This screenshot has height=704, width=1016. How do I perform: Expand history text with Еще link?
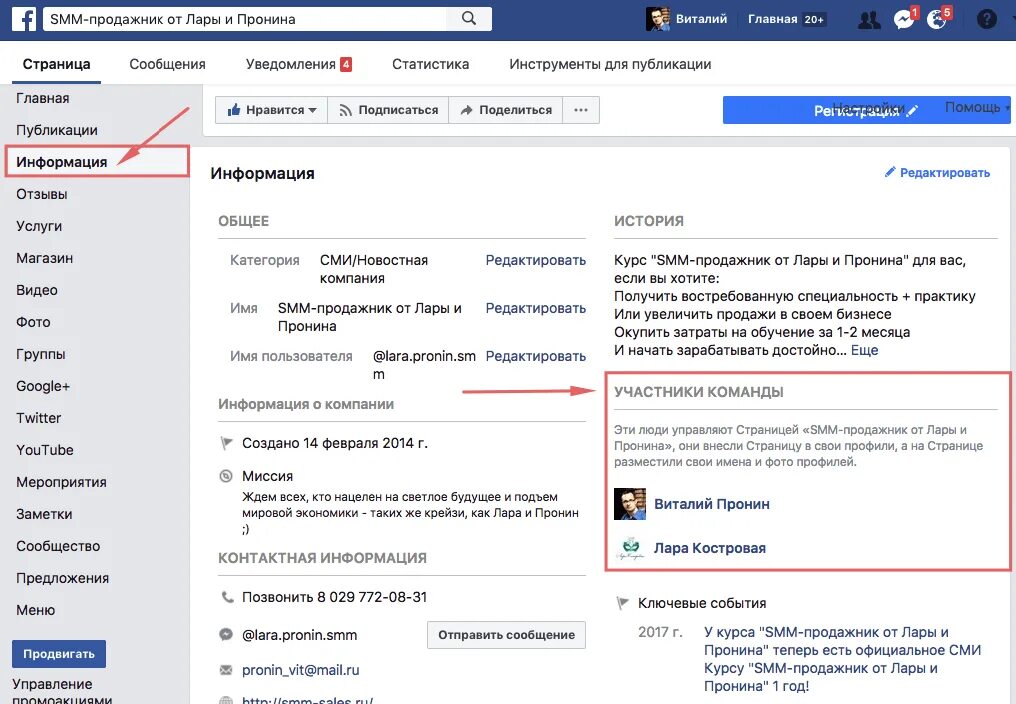coord(864,350)
